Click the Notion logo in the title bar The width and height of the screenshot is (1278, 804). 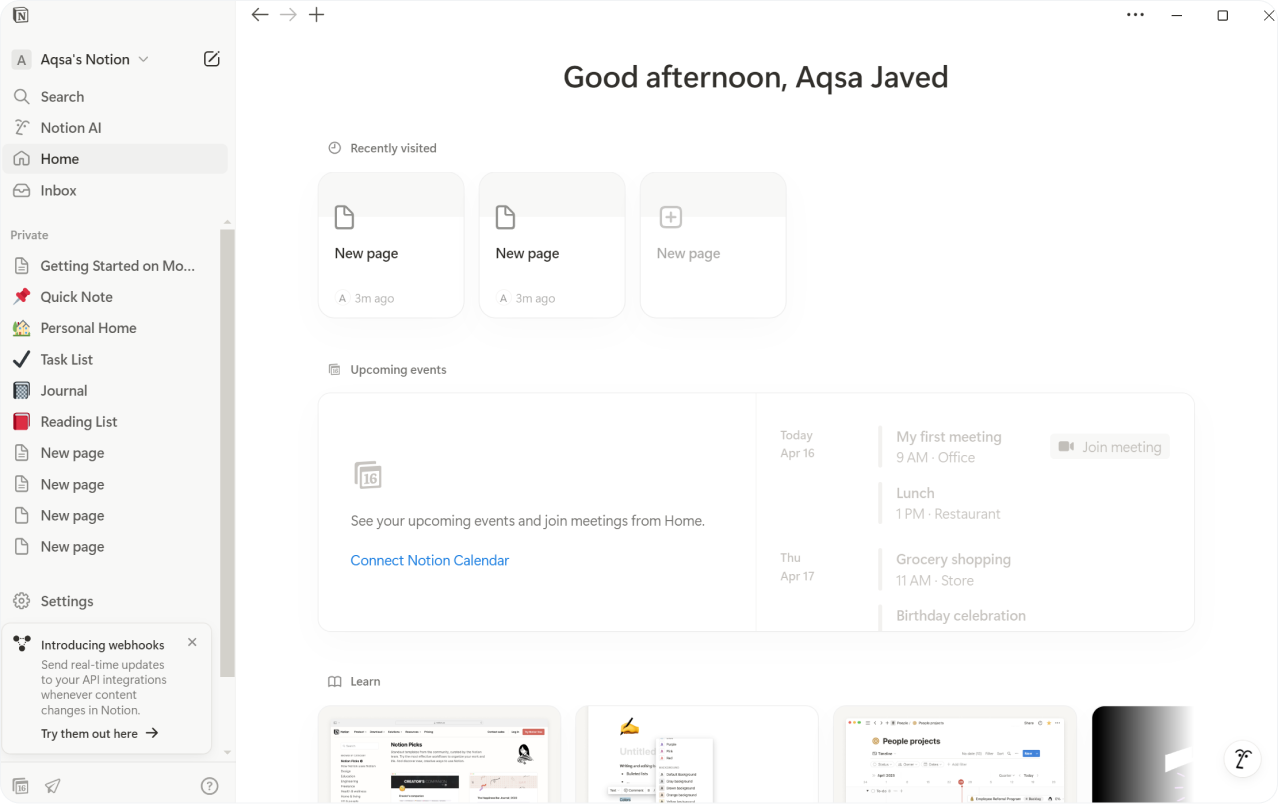21,15
